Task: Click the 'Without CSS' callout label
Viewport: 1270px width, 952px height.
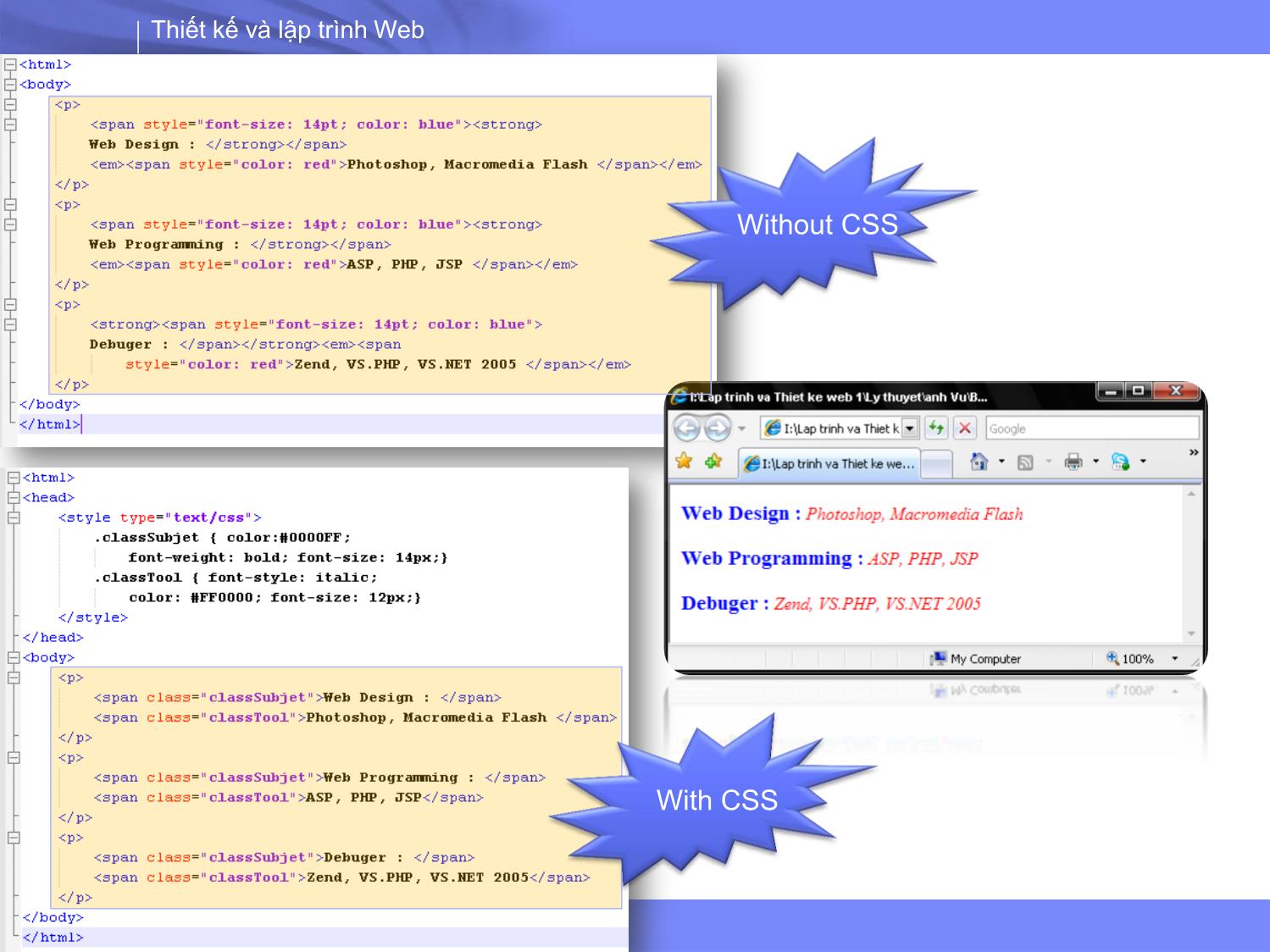Action: click(x=818, y=224)
